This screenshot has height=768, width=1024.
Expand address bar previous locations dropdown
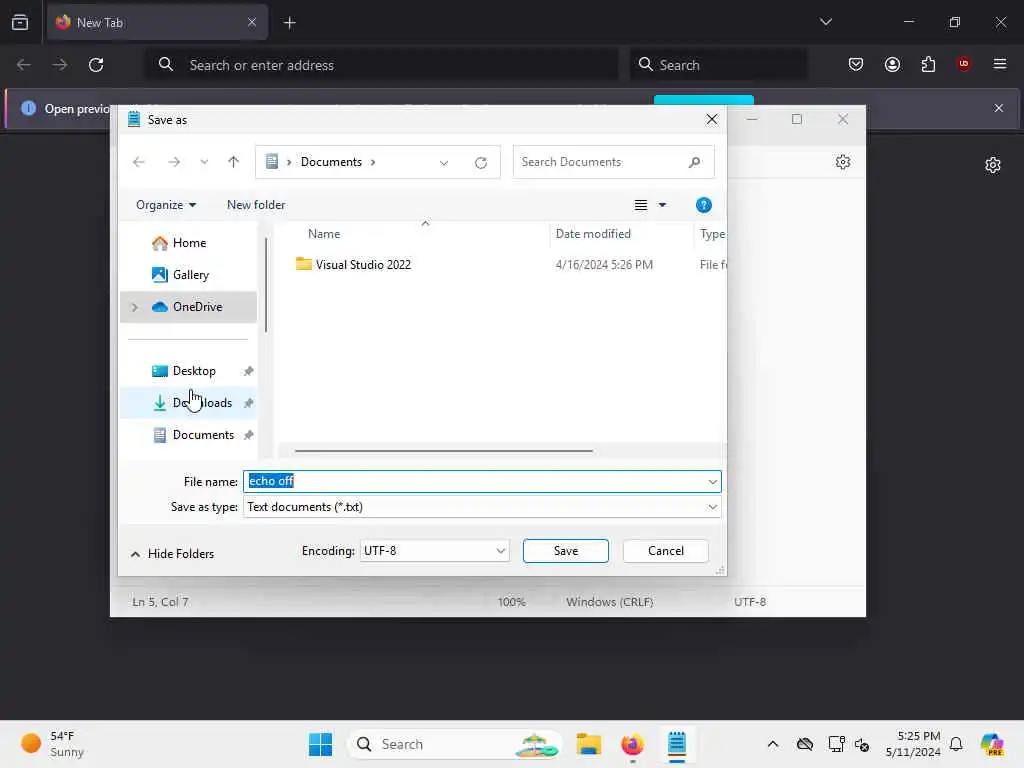pos(444,163)
